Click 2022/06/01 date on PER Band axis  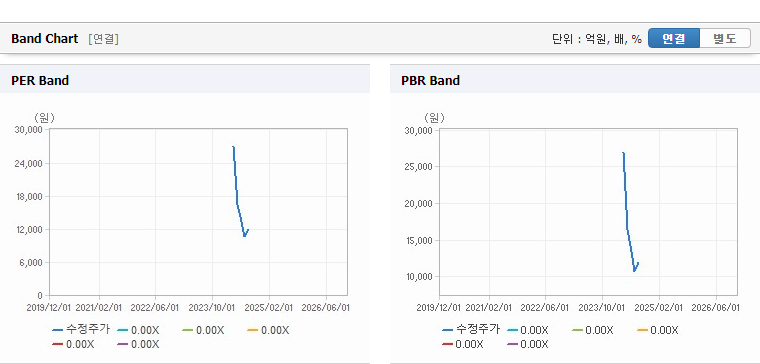tap(155, 308)
